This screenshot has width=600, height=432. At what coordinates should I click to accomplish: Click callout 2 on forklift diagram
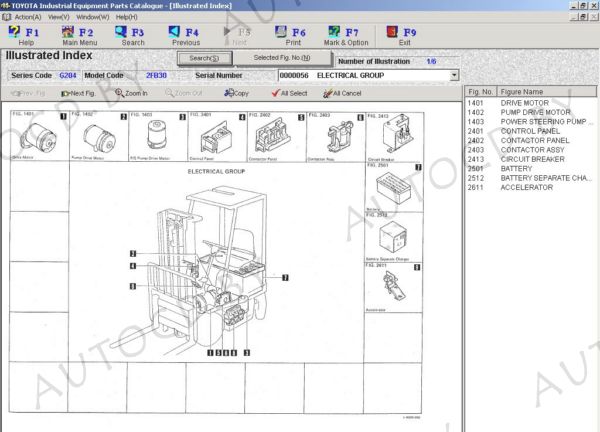133,254
